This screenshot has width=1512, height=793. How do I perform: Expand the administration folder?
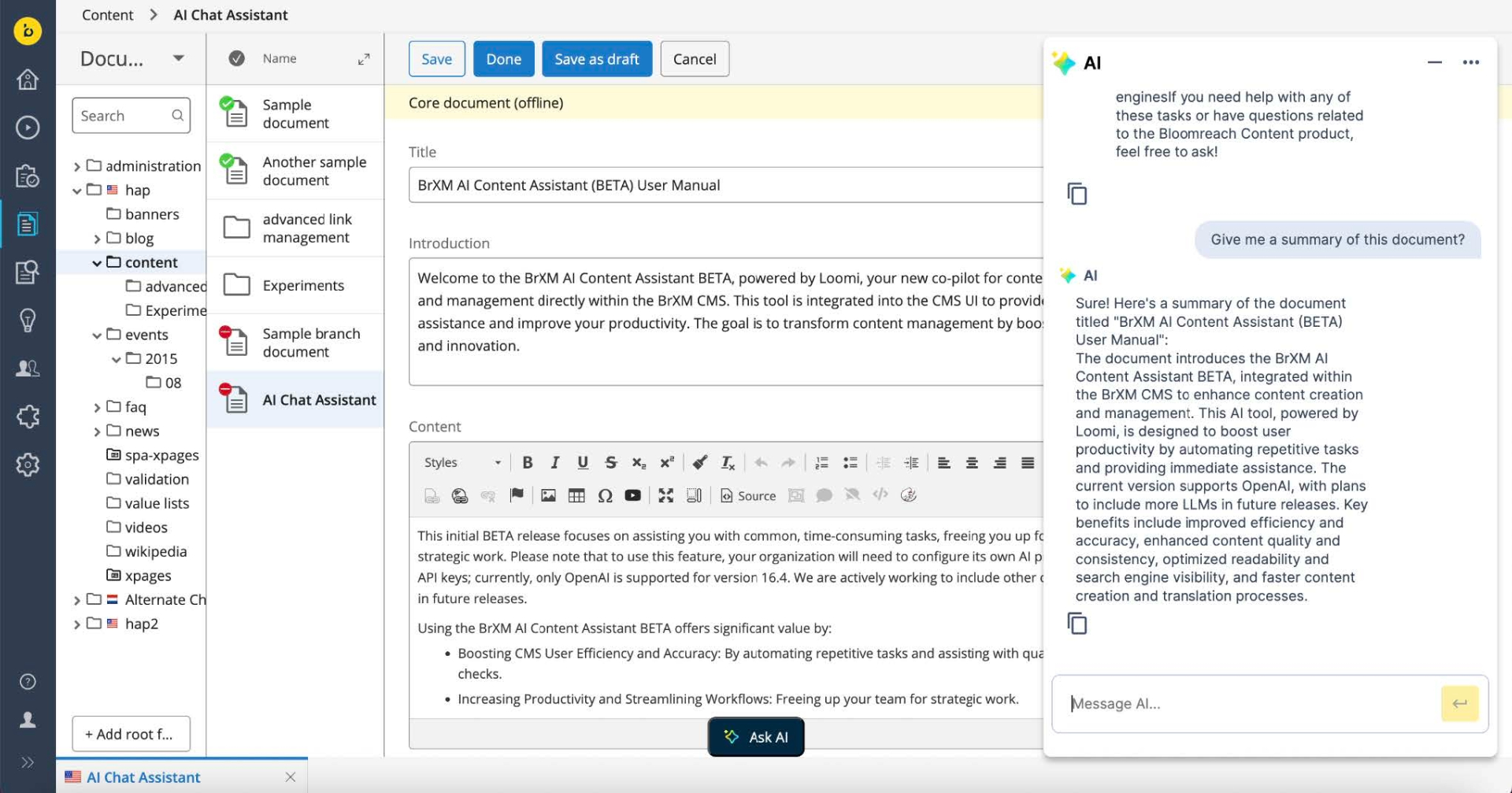click(x=77, y=166)
